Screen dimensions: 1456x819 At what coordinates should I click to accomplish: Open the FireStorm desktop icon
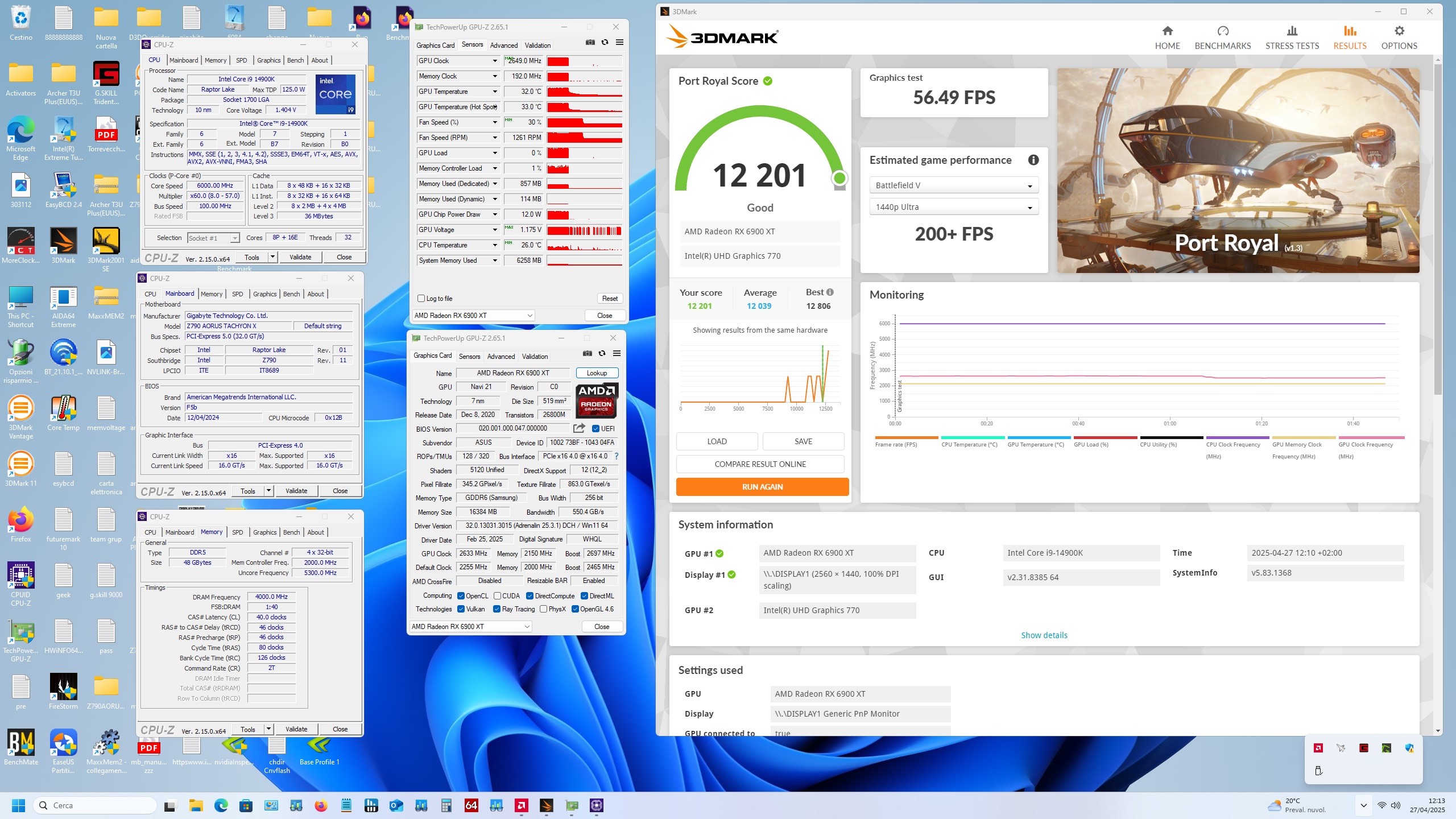(x=63, y=692)
